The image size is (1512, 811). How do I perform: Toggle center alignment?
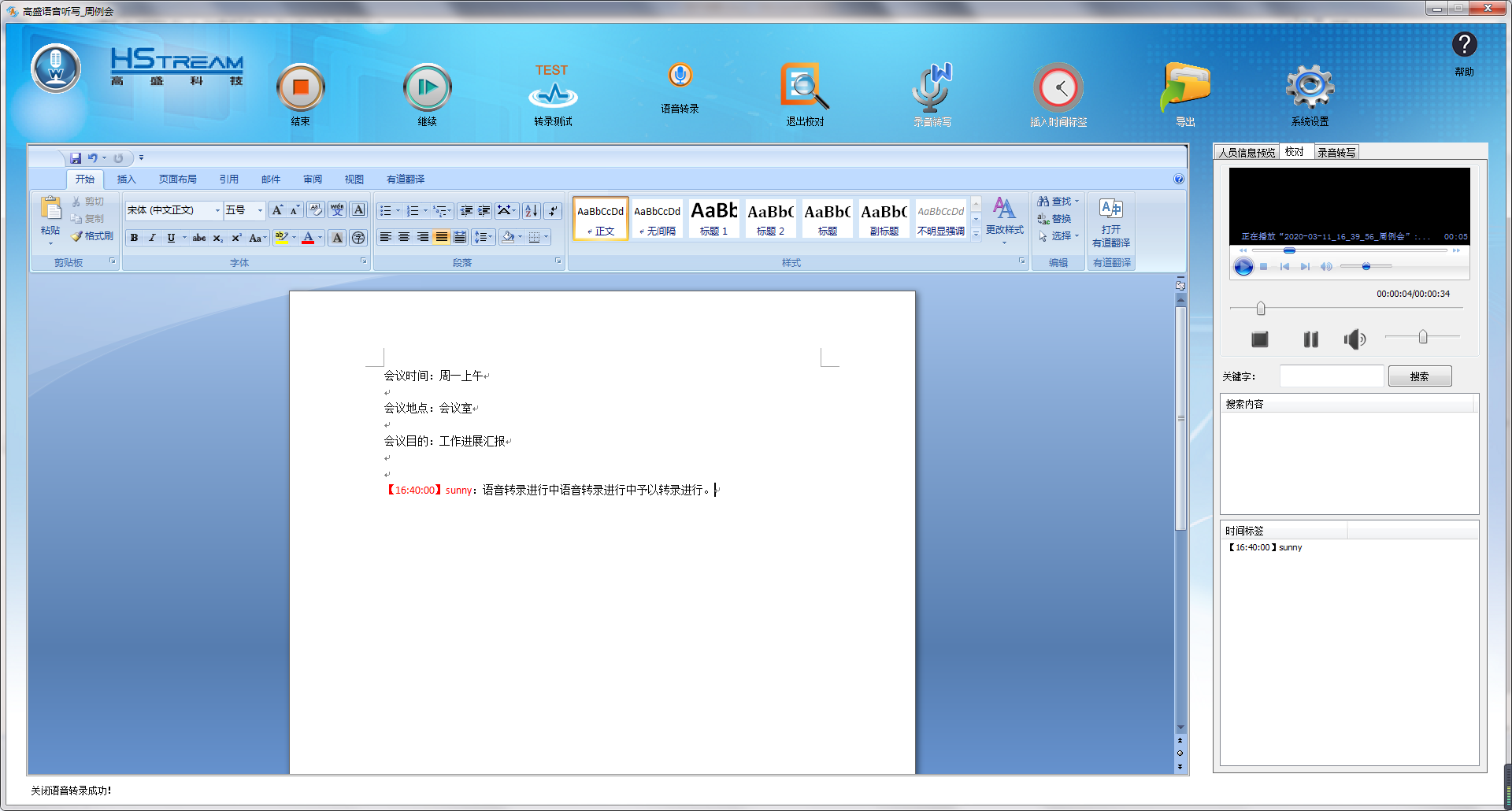point(404,237)
